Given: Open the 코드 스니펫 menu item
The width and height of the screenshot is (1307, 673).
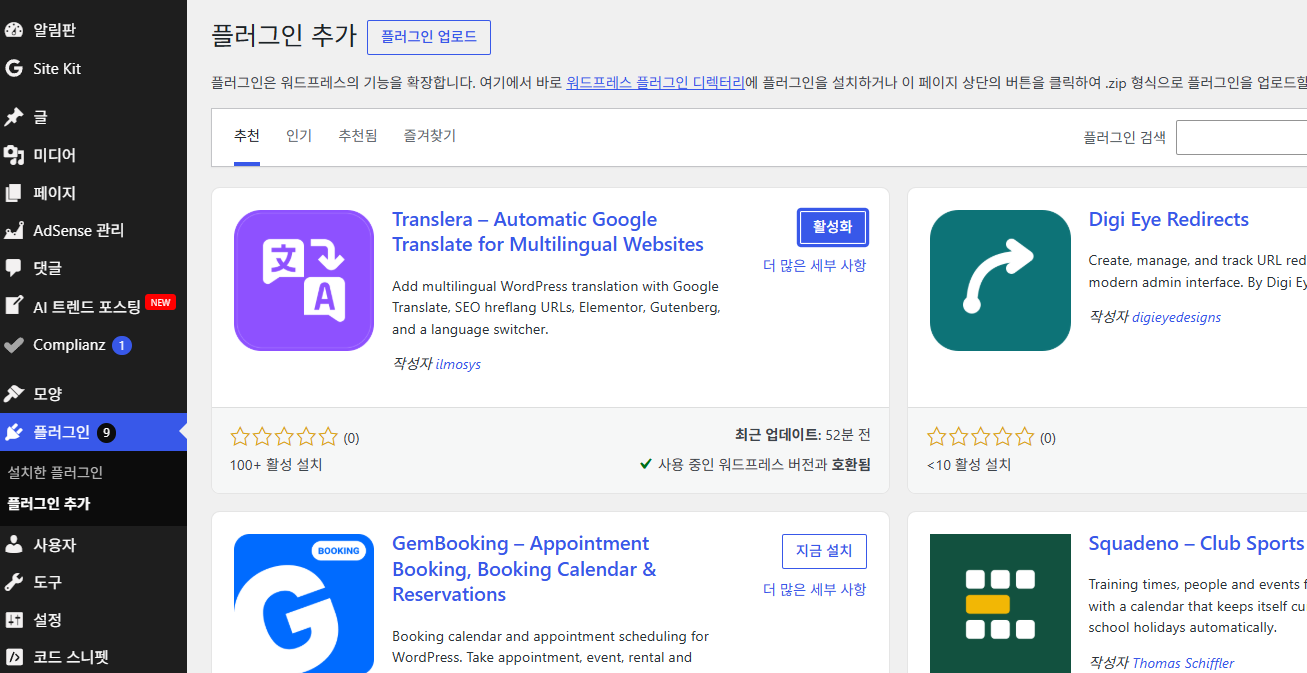Looking at the screenshot, I should tap(93, 657).
